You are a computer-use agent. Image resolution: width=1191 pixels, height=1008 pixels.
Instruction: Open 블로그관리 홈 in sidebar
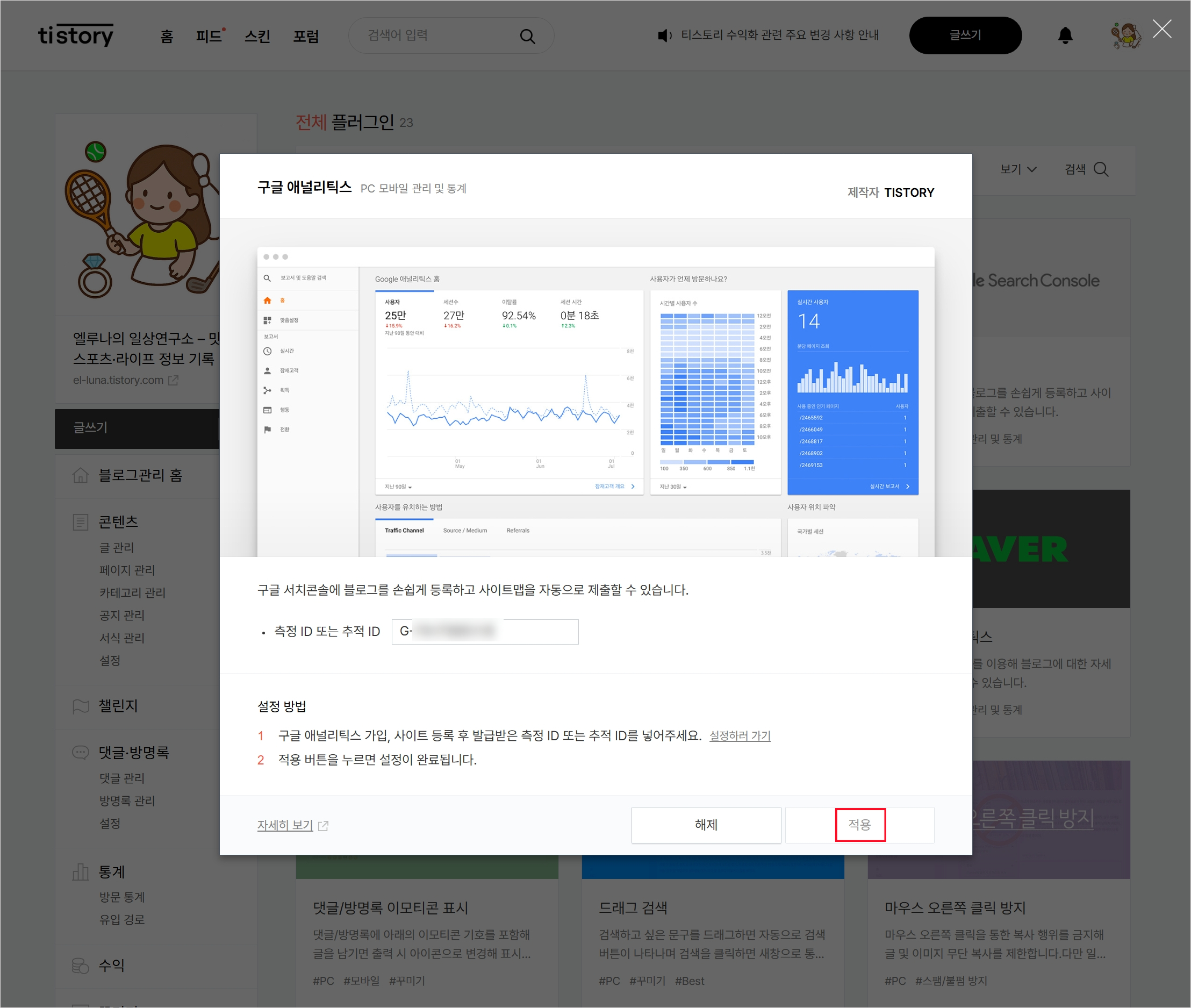[x=140, y=475]
